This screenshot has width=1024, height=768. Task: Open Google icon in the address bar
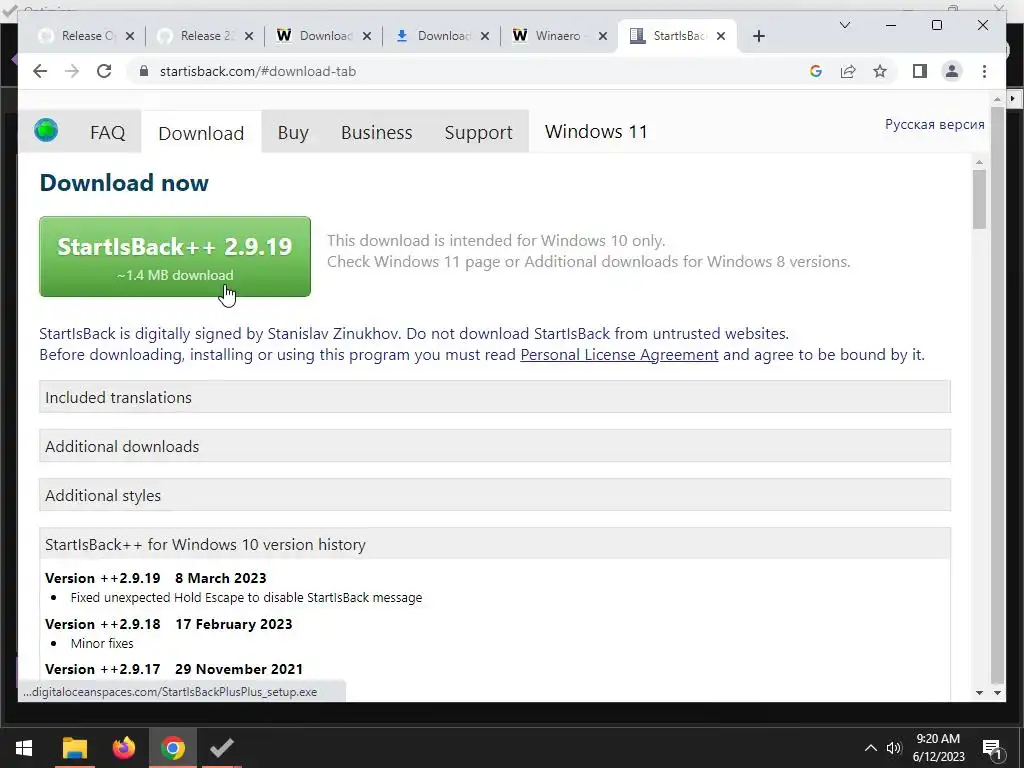point(816,71)
